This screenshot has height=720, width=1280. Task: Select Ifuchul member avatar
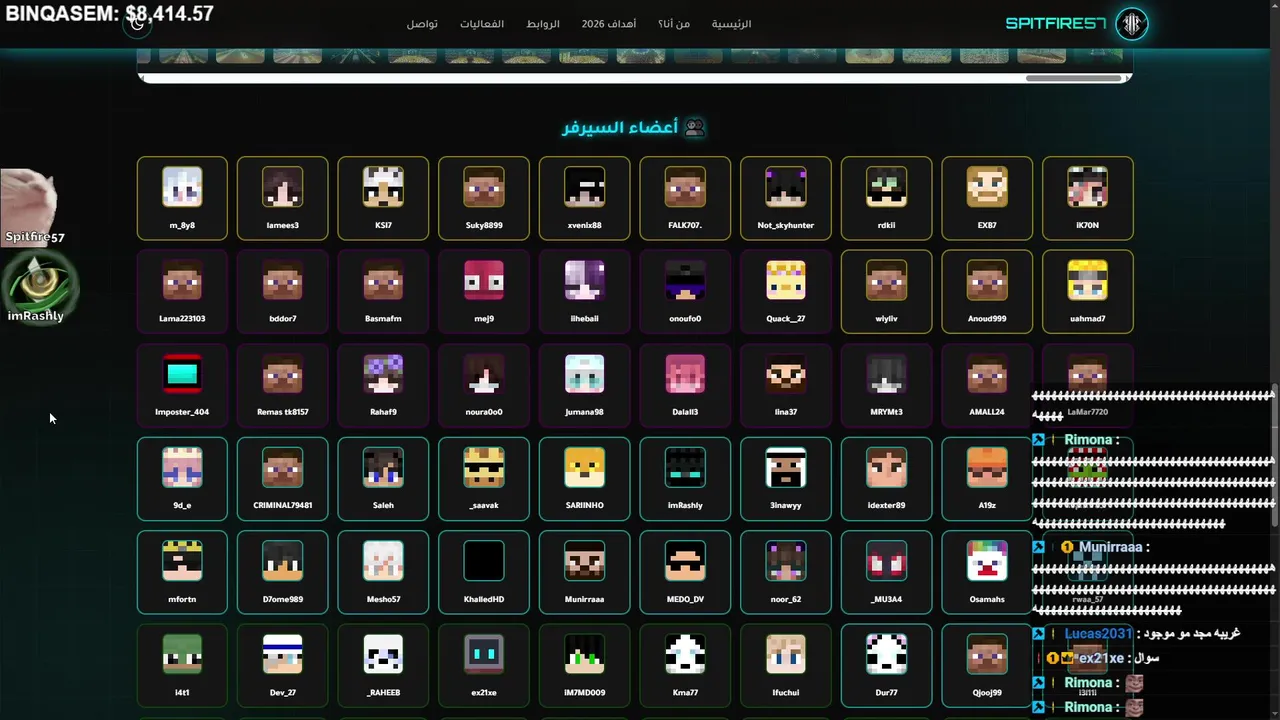point(786,654)
